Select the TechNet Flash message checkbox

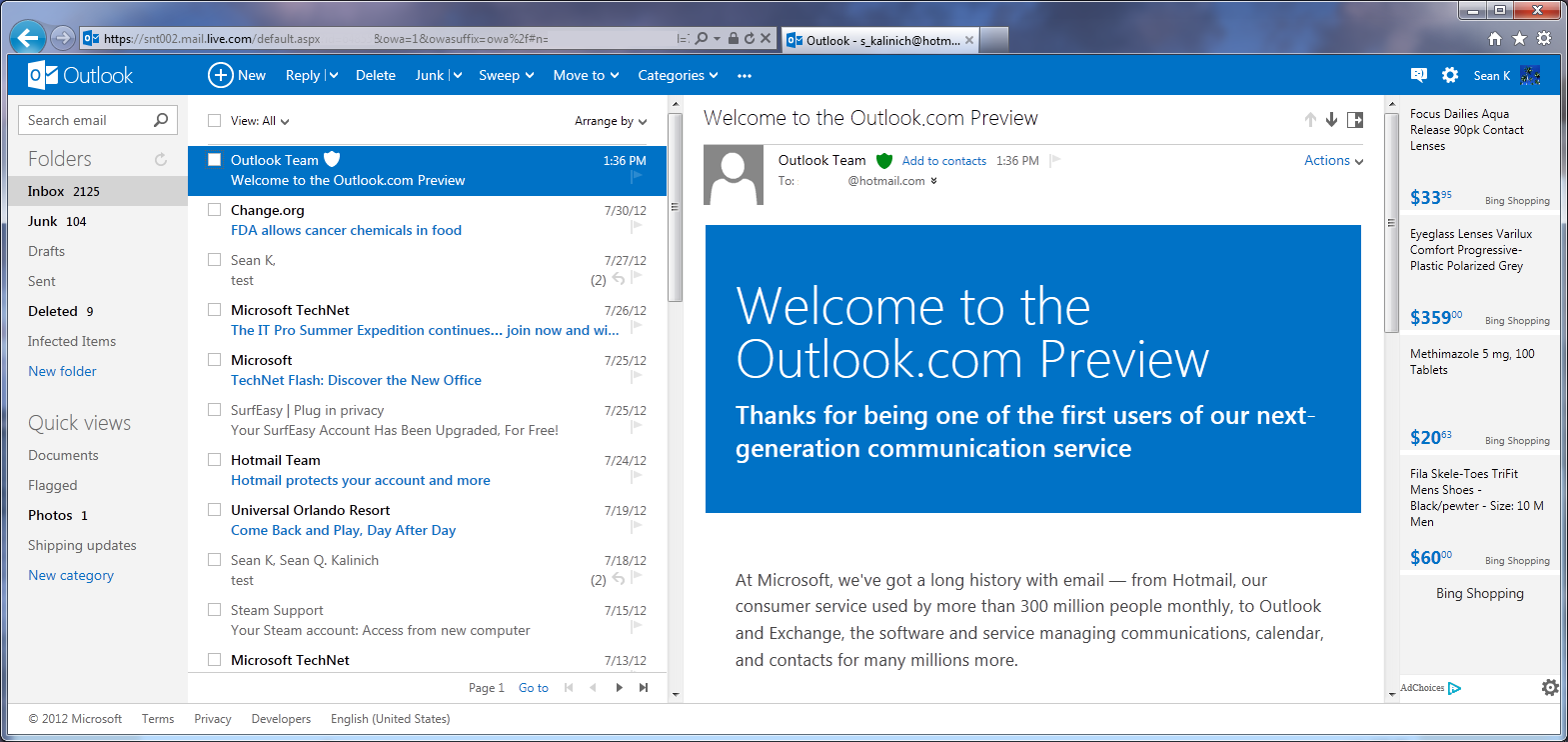pos(214,359)
